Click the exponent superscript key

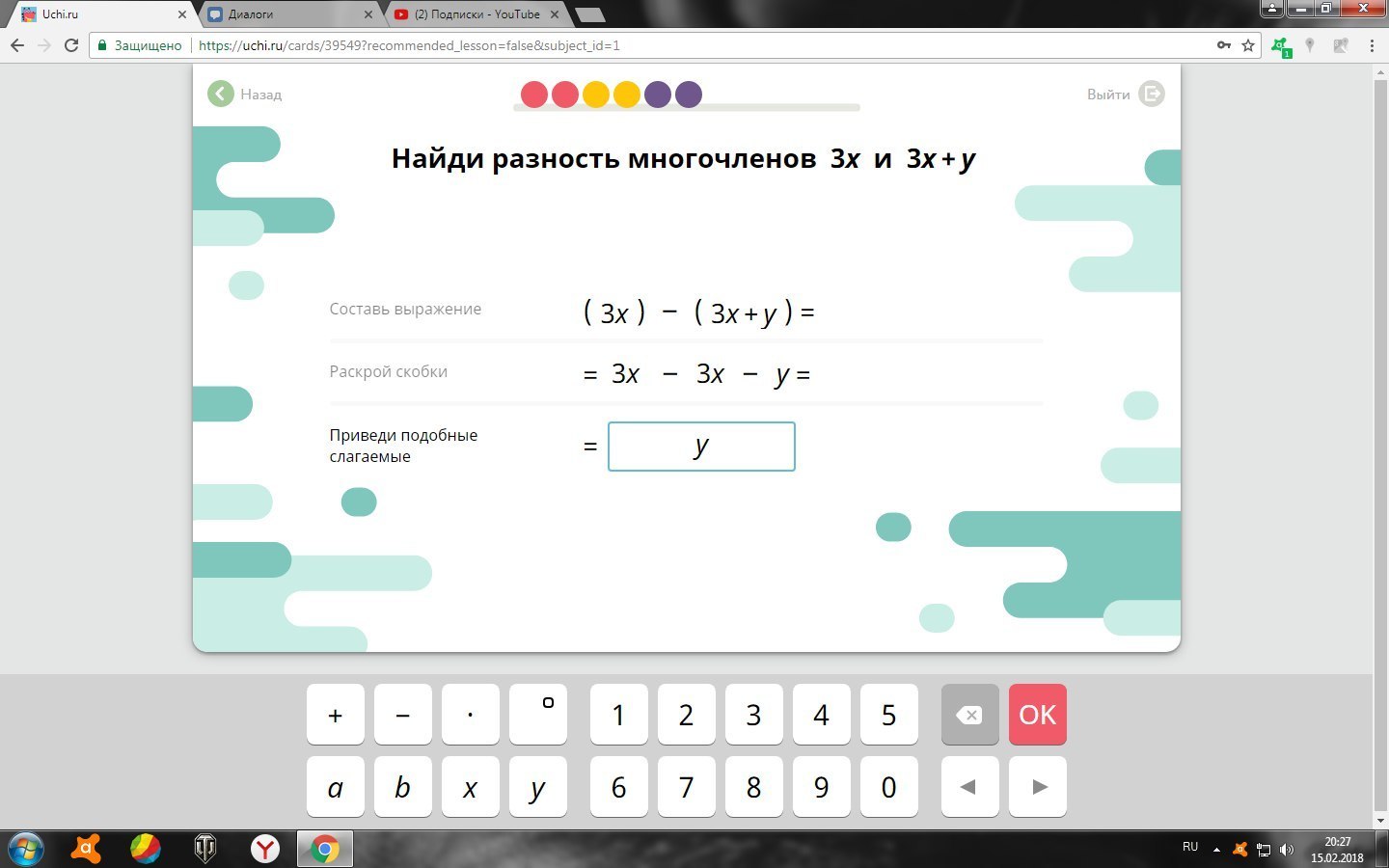[x=538, y=715]
